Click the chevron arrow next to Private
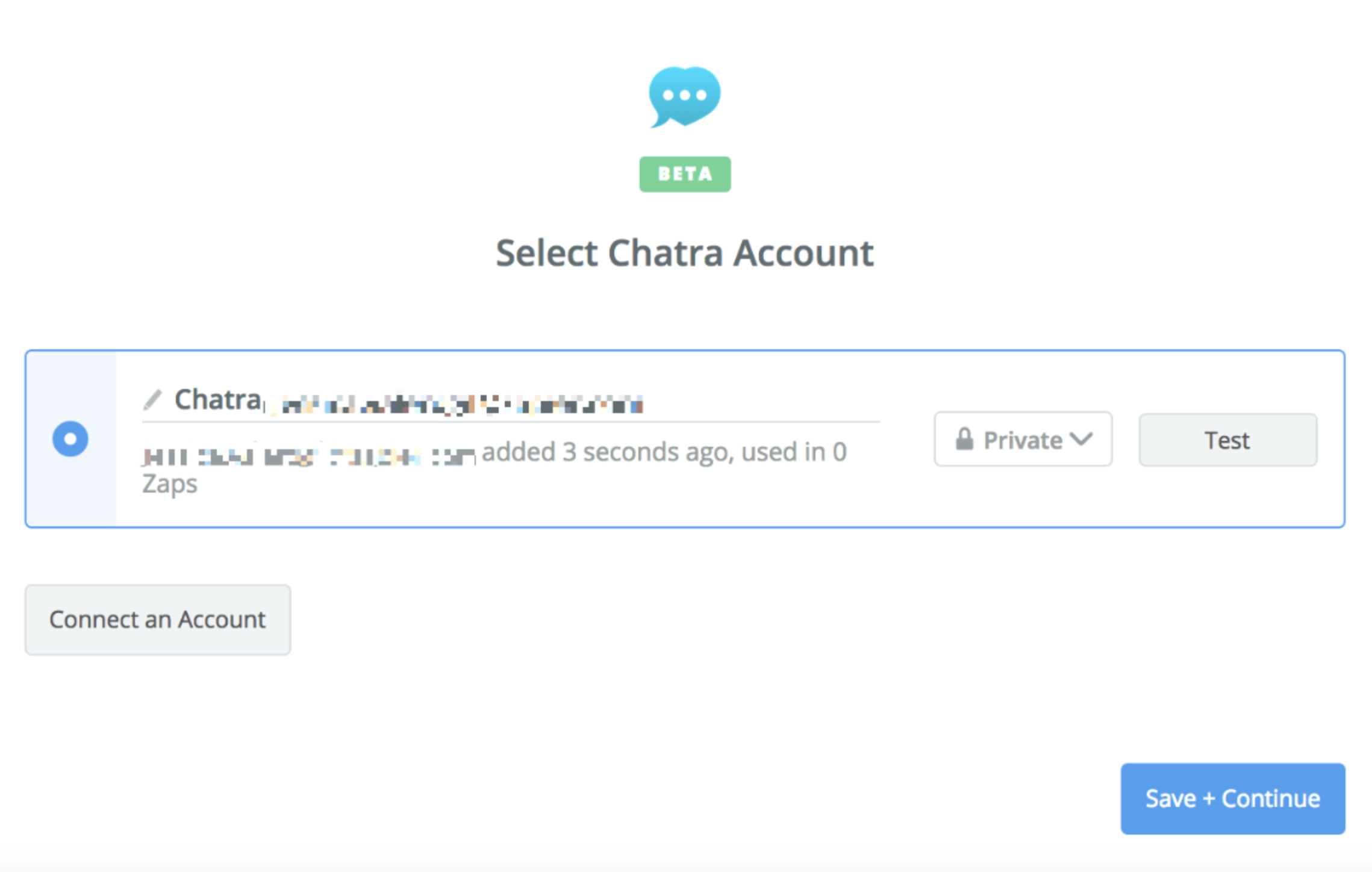Screen dimensions: 1372x872 click(1081, 440)
